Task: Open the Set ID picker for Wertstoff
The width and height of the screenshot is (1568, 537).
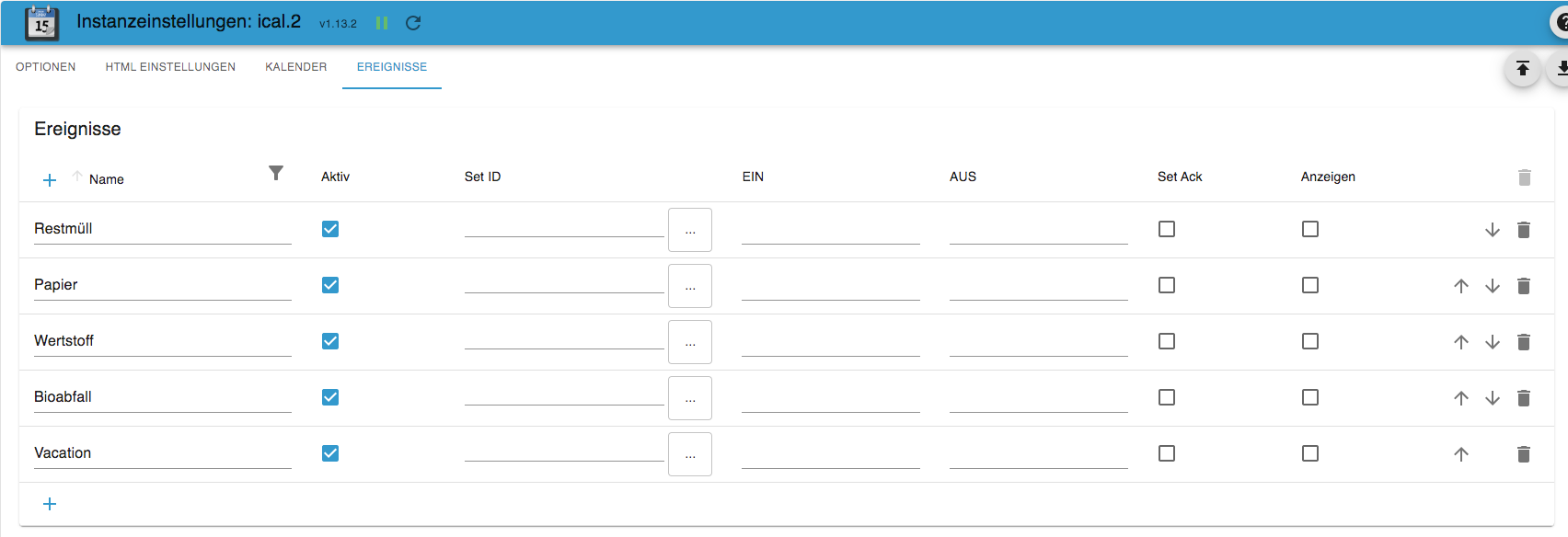Action: tap(690, 342)
